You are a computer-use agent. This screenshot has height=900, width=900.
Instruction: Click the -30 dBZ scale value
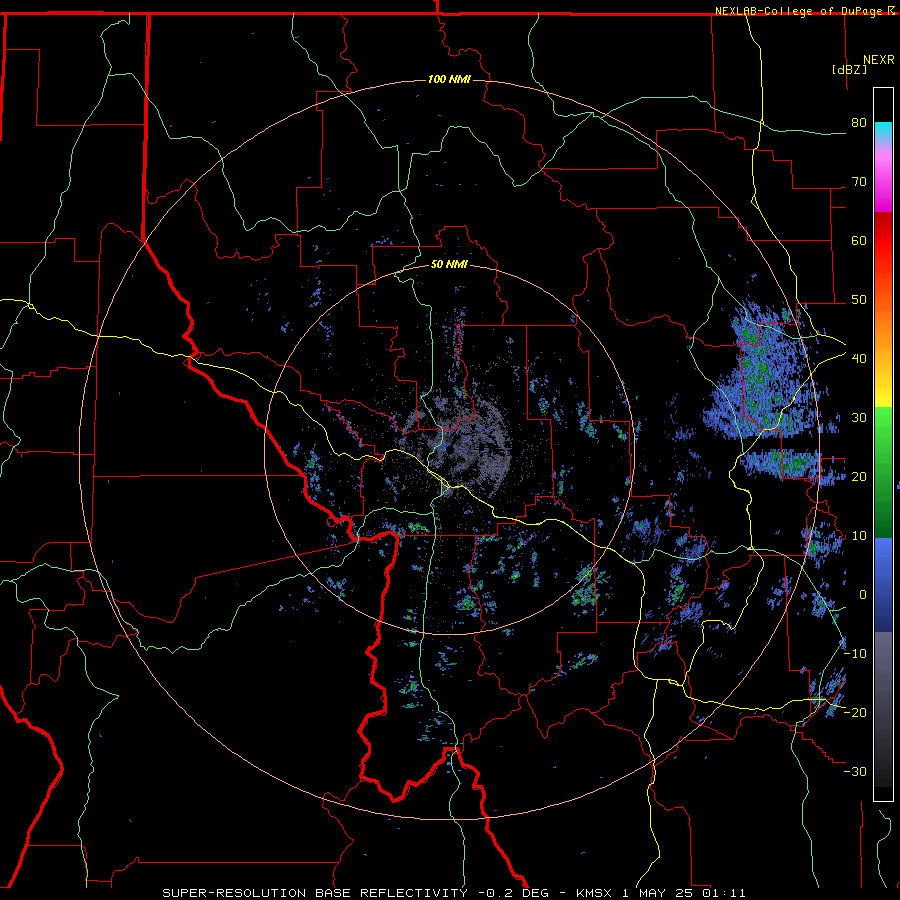[855, 772]
